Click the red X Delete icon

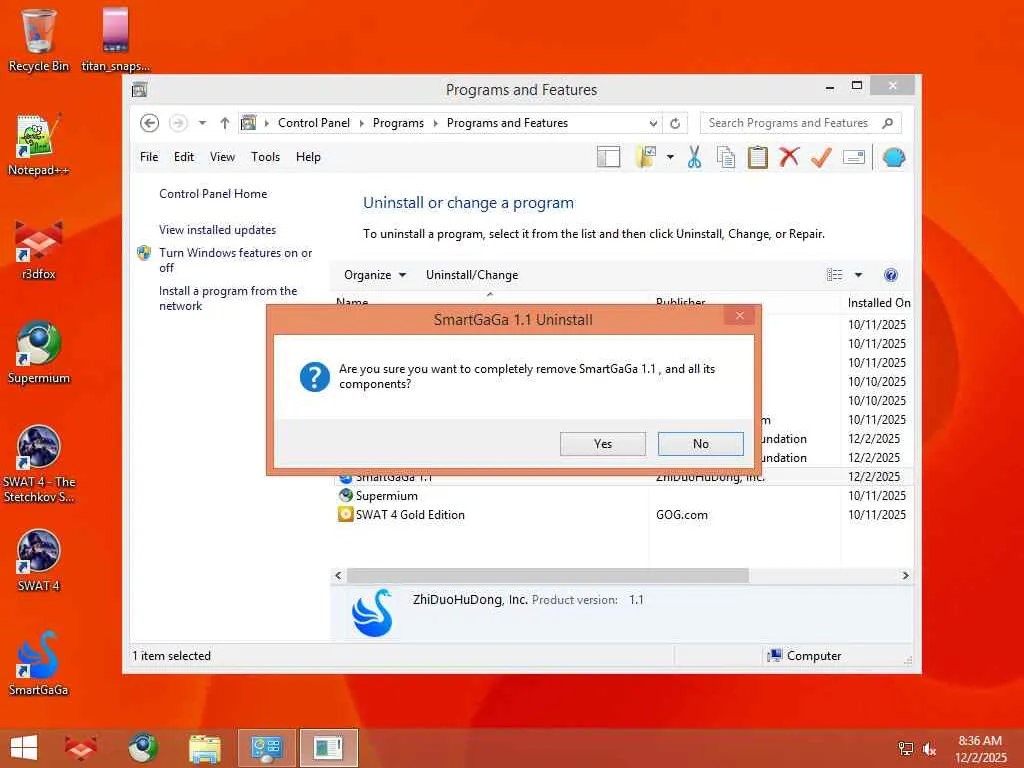(789, 157)
